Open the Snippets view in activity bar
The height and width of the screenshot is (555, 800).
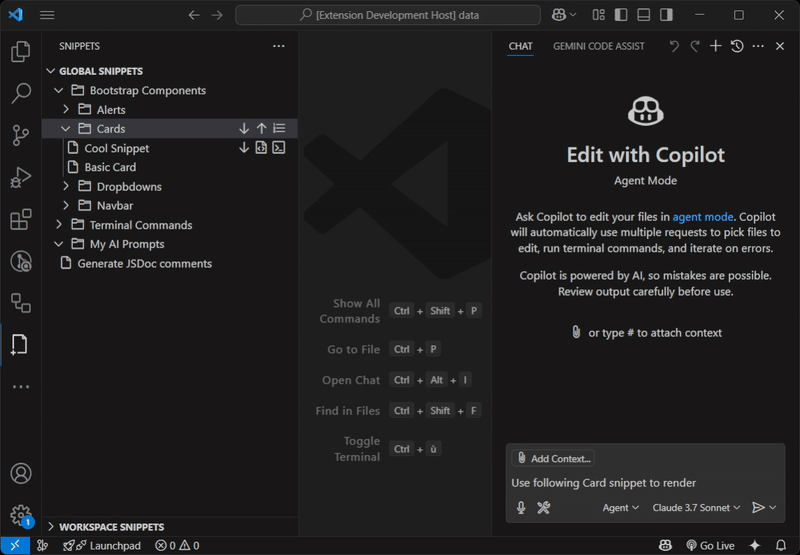pyautogui.click(x=19, y=345)
